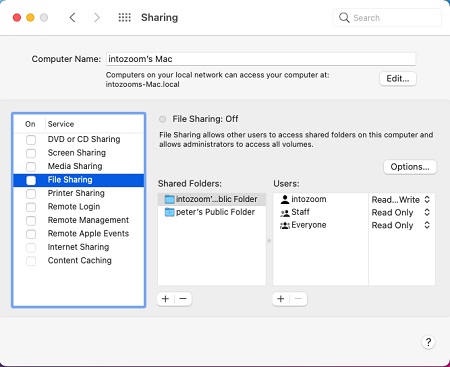
Task: Select Media Sharing service row
Action: coord(79,166)
